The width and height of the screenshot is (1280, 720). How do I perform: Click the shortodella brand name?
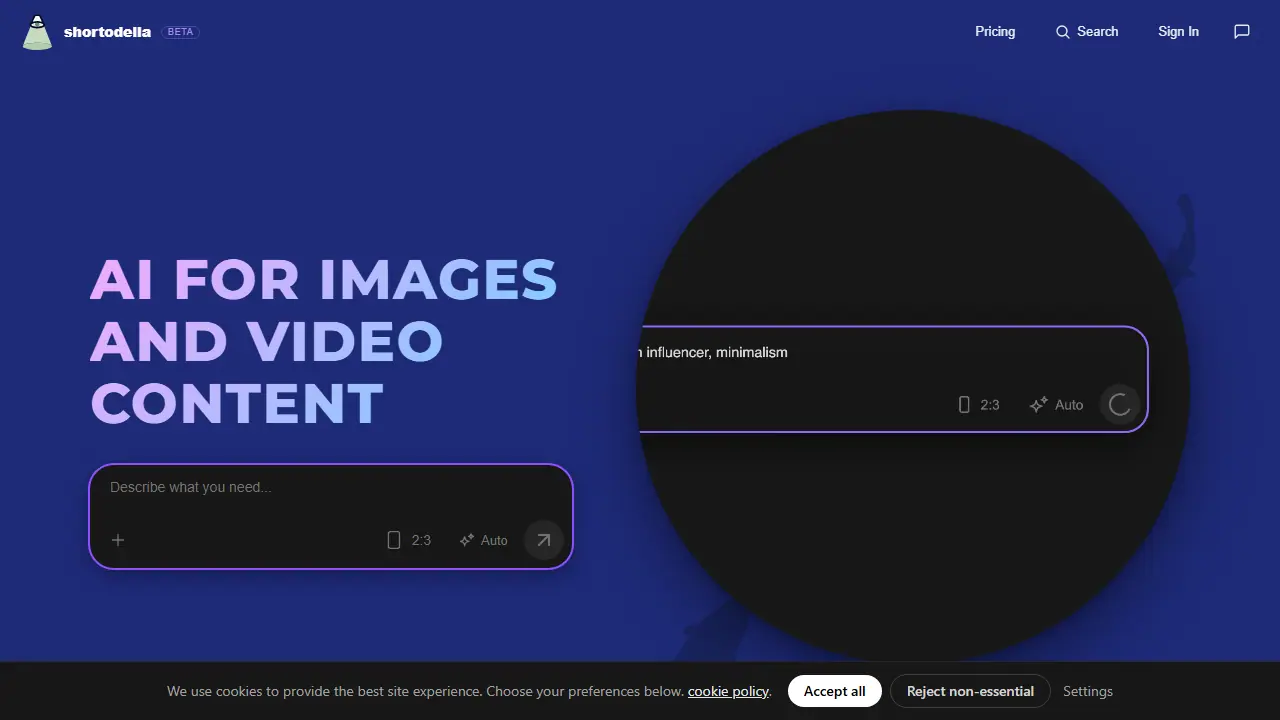pos(107,32)
